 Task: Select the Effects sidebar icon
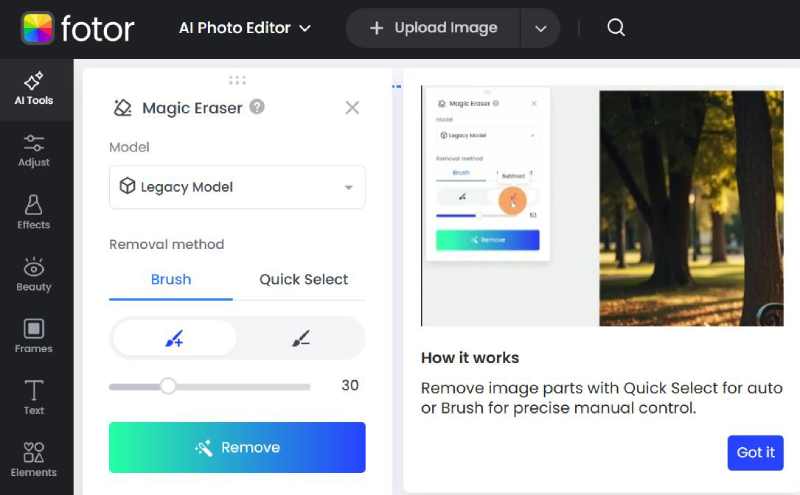click(x=34, y=213)
